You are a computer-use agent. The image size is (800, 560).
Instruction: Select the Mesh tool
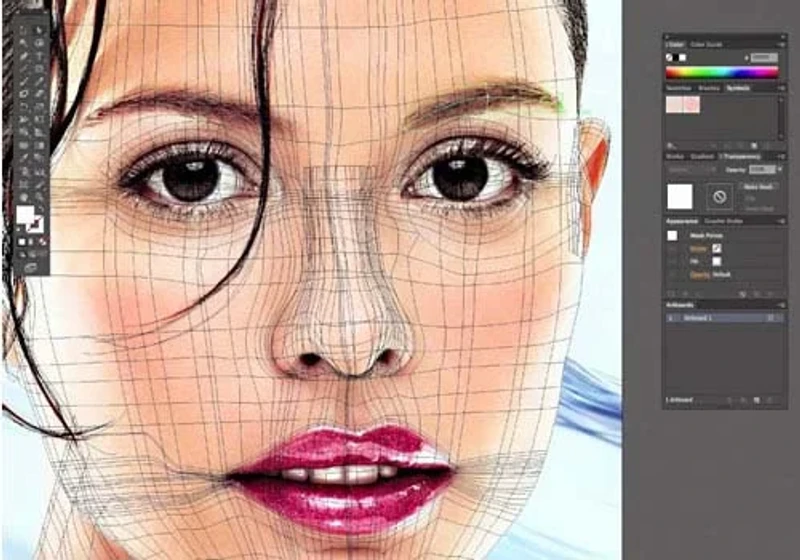click(23, 144)
